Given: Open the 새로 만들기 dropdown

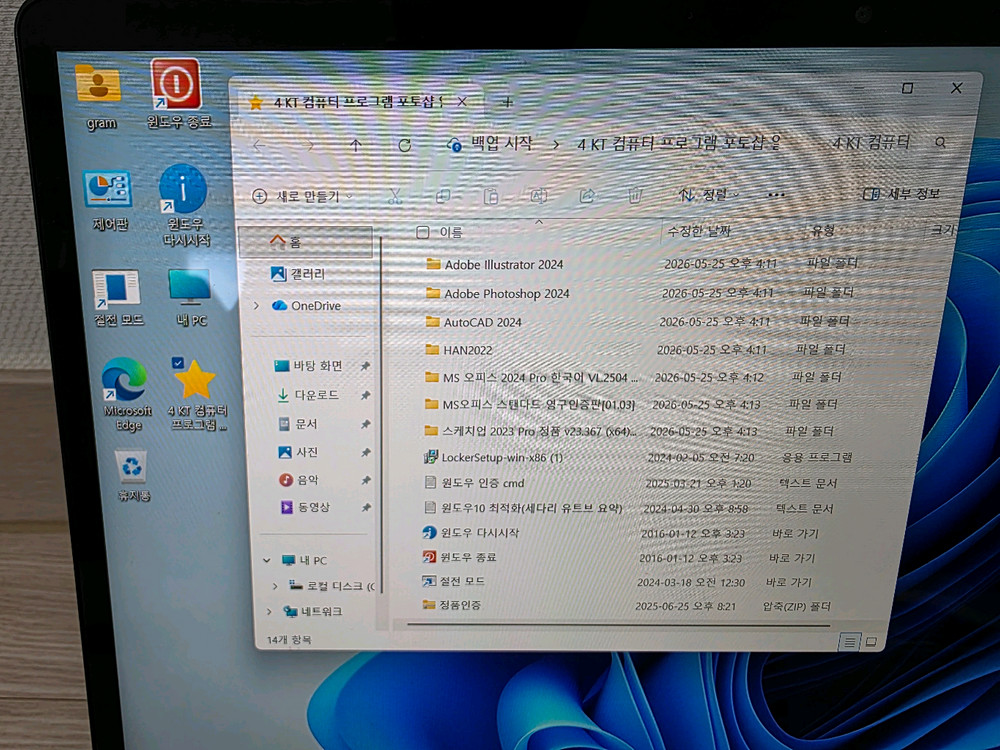Looking at the screenshot, I should 303,196.
